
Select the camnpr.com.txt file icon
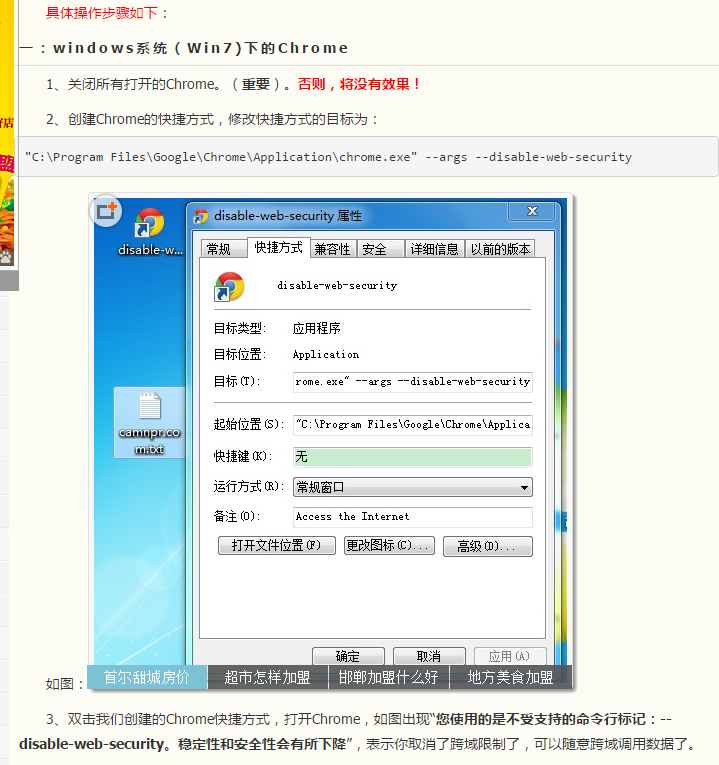(149, 423)
